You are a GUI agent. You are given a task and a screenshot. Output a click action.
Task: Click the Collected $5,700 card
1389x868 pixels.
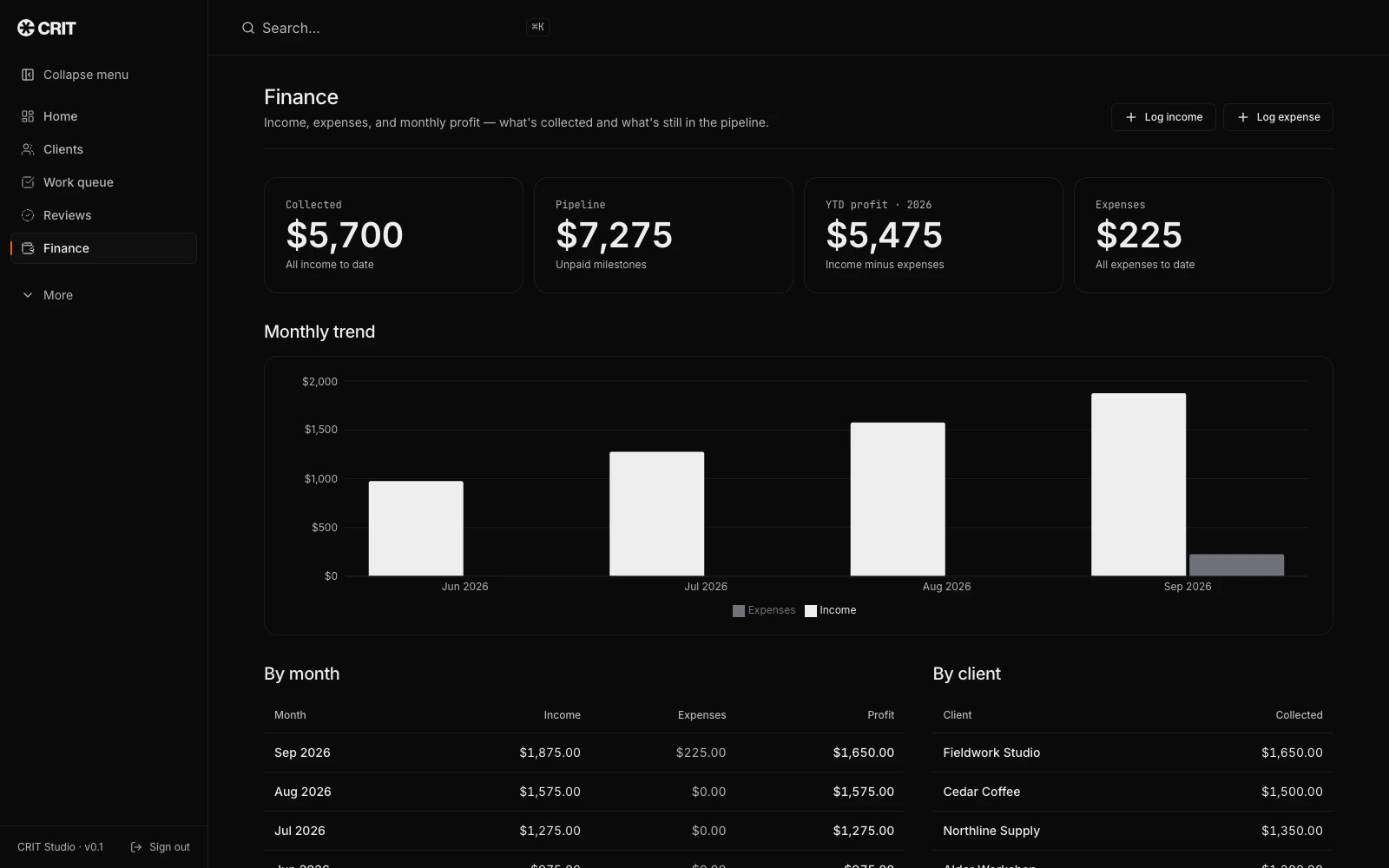pyautogui.click(x=393, y=235)
